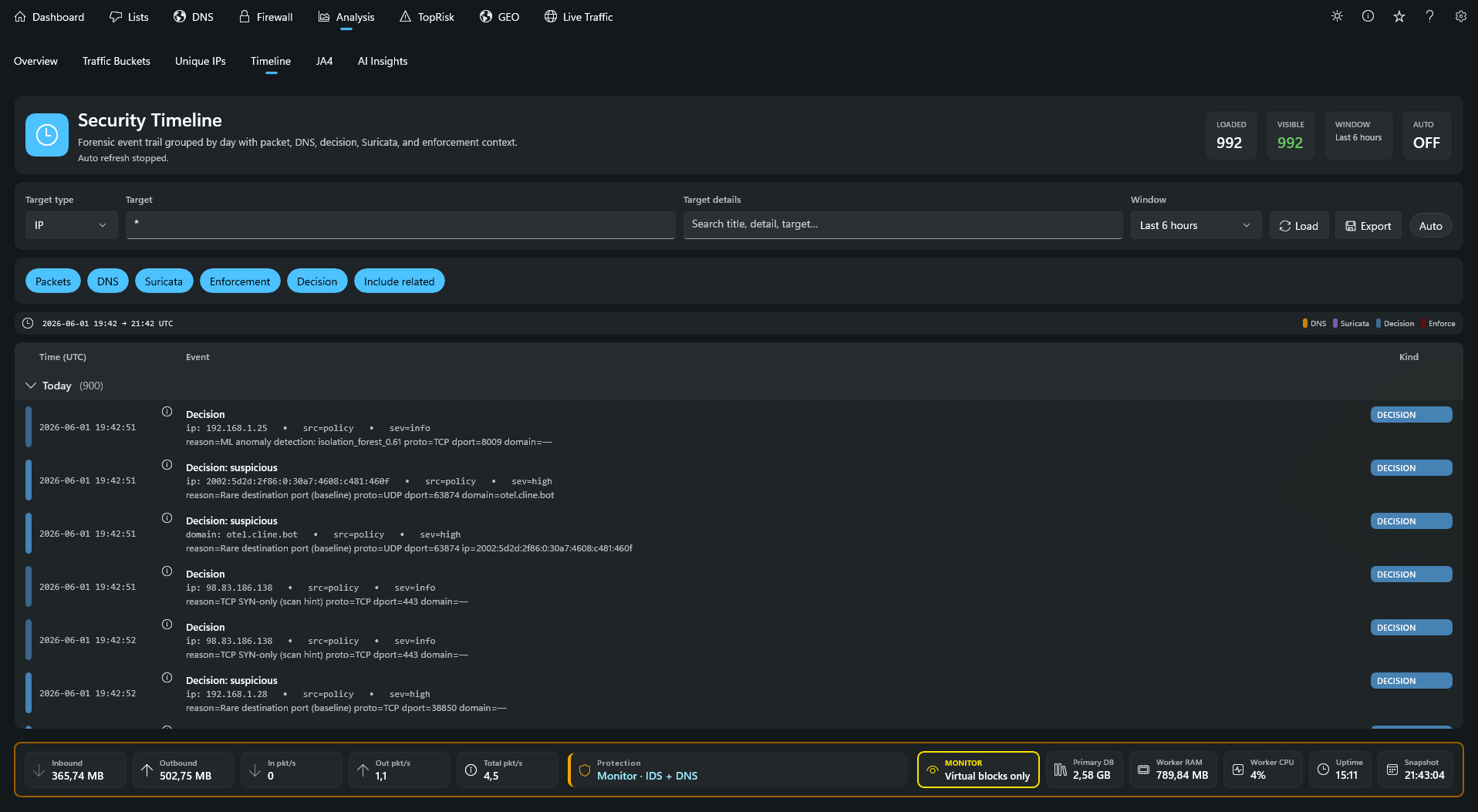Open the settings gear icon
Image resolution: width=1478 pixels, height=812 pixels.
pyautogui.click(x=1460, y=16)
